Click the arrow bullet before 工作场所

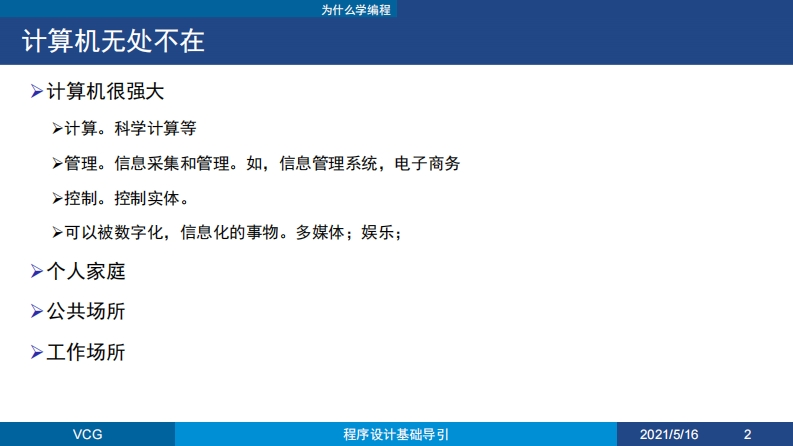click(37, 352)
